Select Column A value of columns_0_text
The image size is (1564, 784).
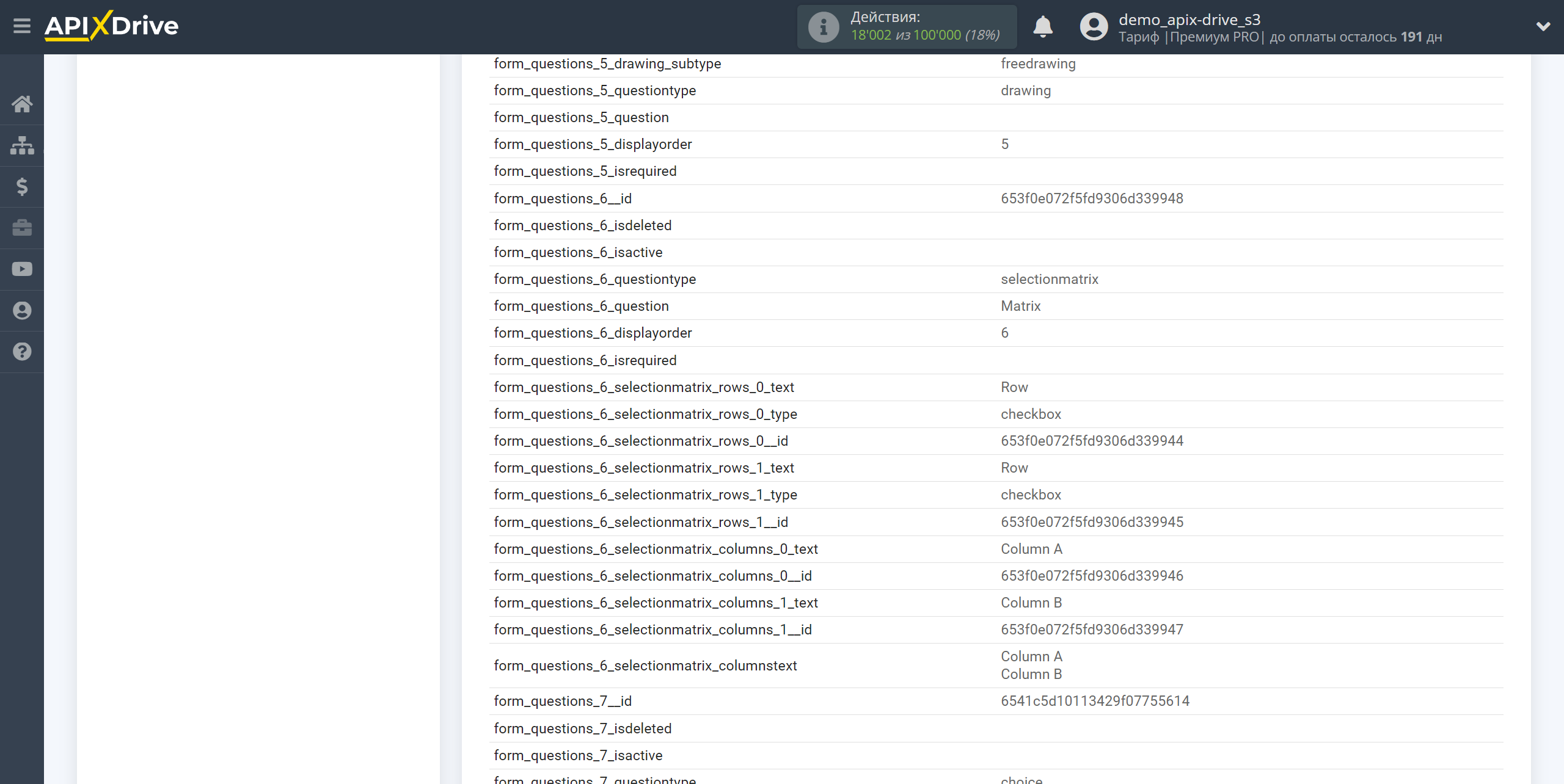pos(1031,549)
